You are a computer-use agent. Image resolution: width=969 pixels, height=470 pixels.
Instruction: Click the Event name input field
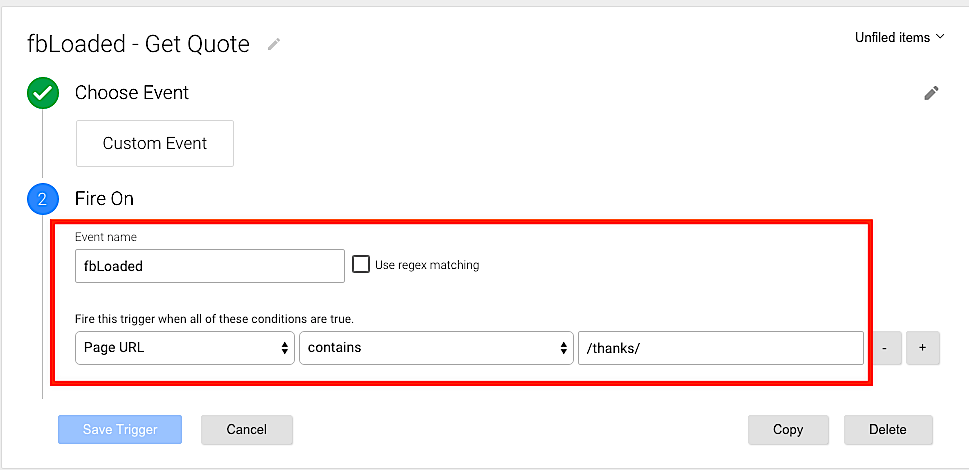click(210, 267)
